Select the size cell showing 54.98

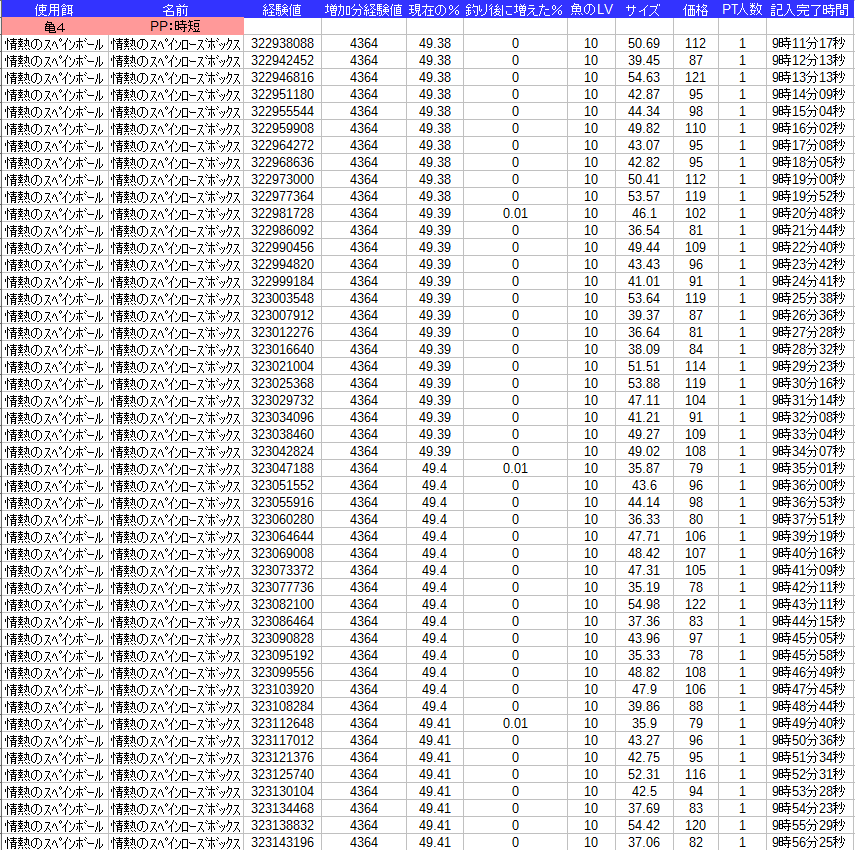coord(643,604)
